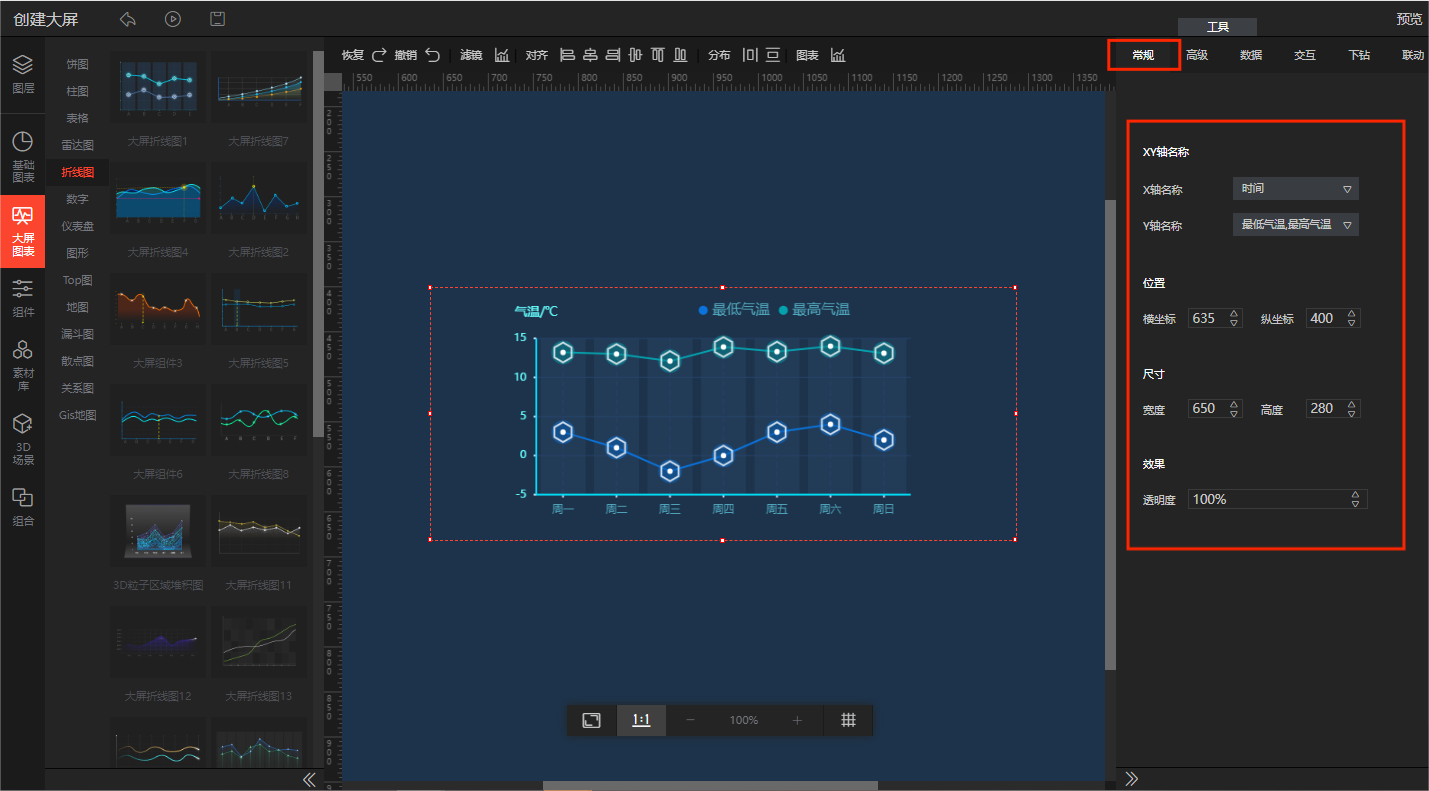Open the 3D场景 sidebar section
Screen dimensions: 1429x791
[x=22, y=439]
